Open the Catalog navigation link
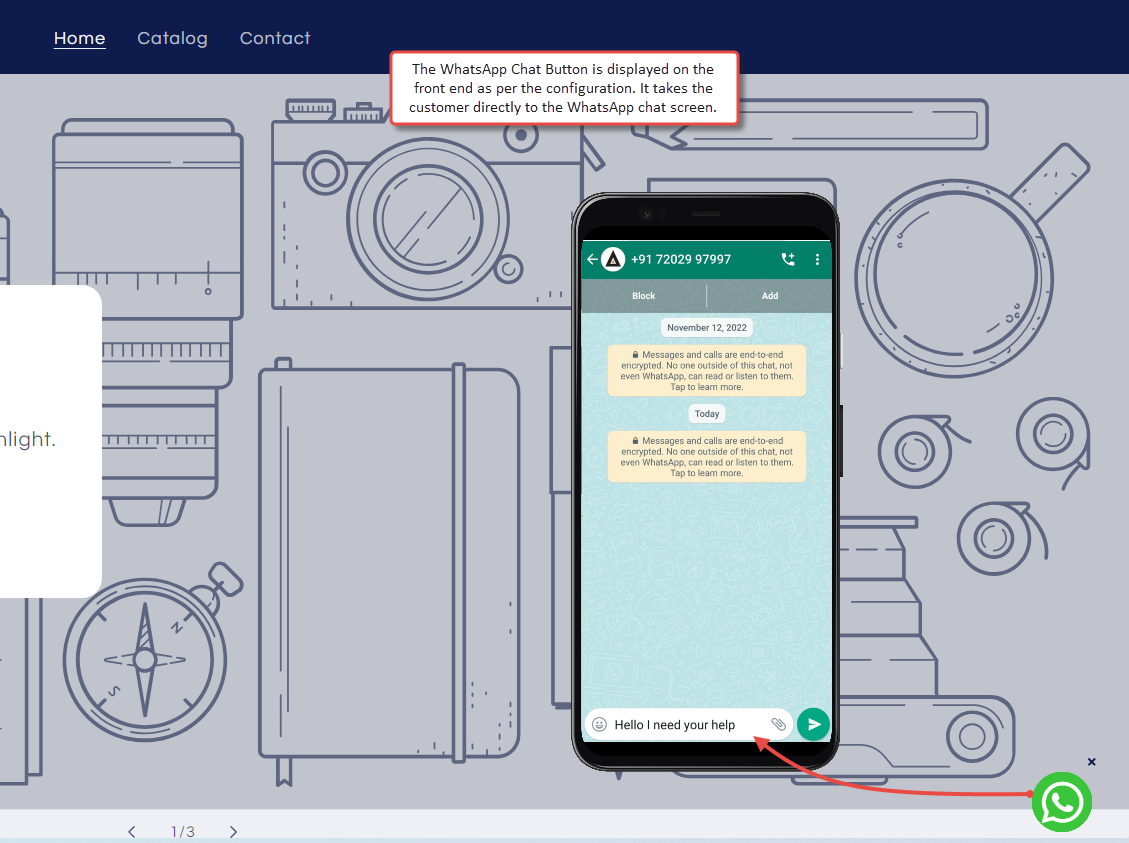Image resolution: width=1129 pixels, height=843 pixels. tap(172, 38)
